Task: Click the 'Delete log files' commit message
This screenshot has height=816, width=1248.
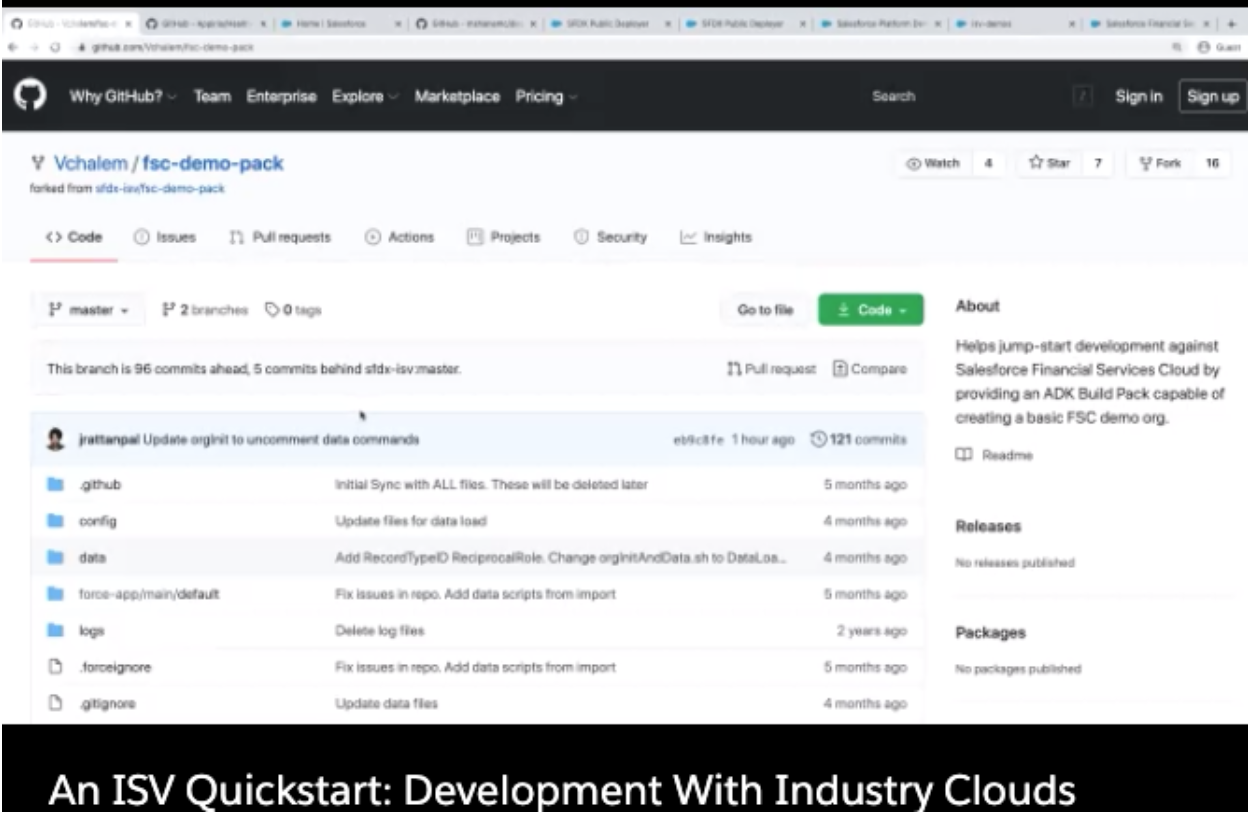Action: (379, 631)
